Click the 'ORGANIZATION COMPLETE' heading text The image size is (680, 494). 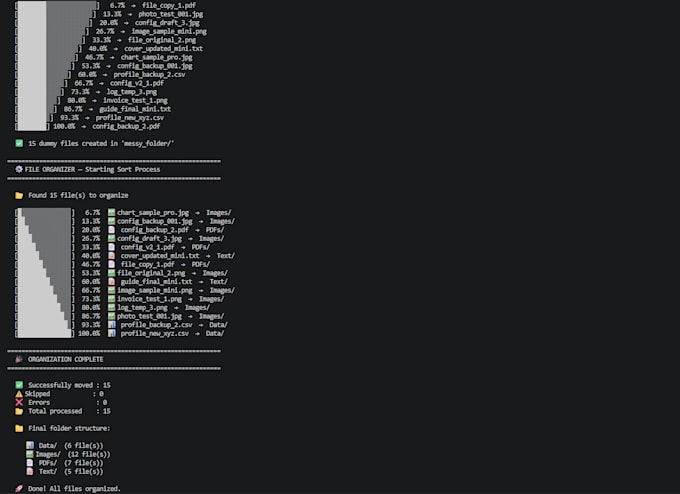point(65,360)
